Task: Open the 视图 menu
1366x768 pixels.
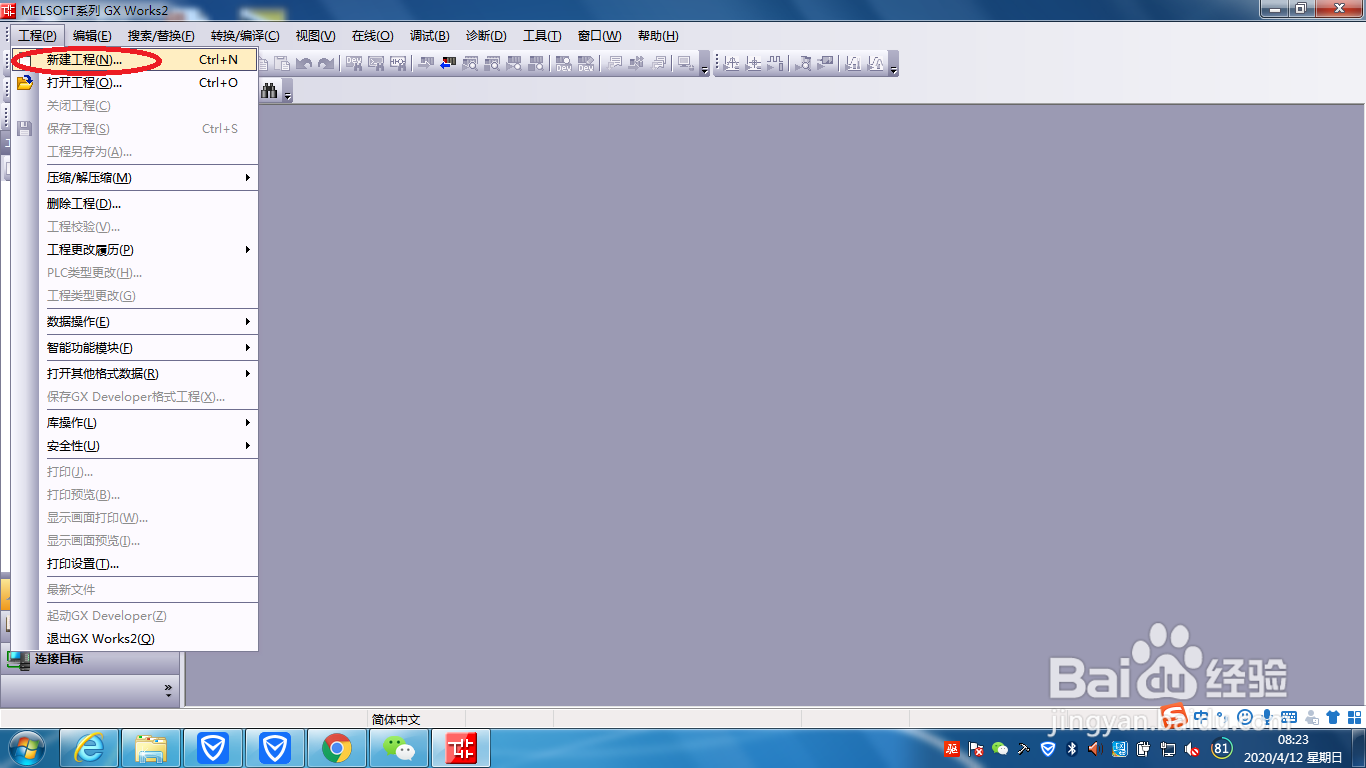Action: (x=315, y=35)
